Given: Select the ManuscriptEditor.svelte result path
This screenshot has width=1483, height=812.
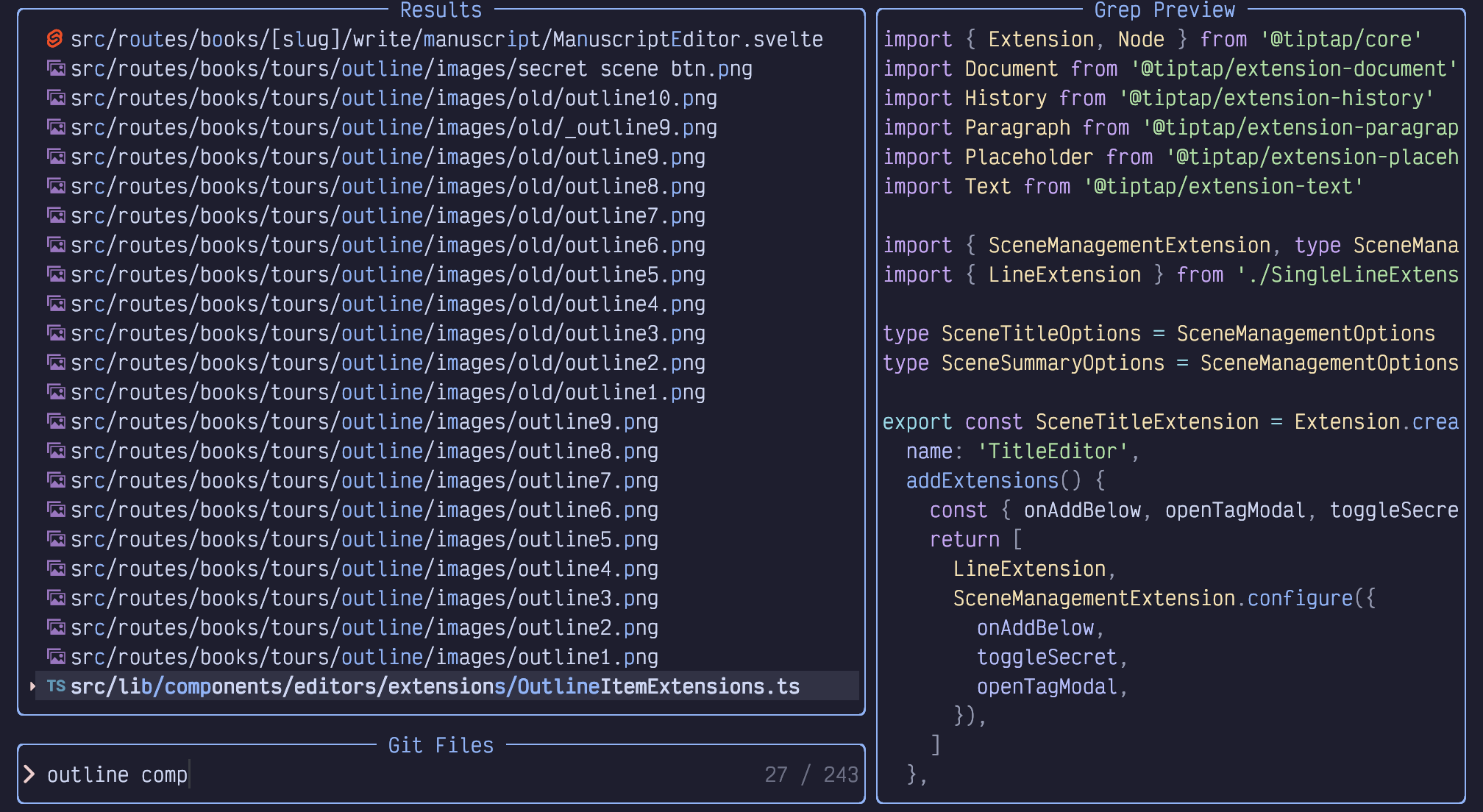Looking at the screenshot, I should pos(447,39).
